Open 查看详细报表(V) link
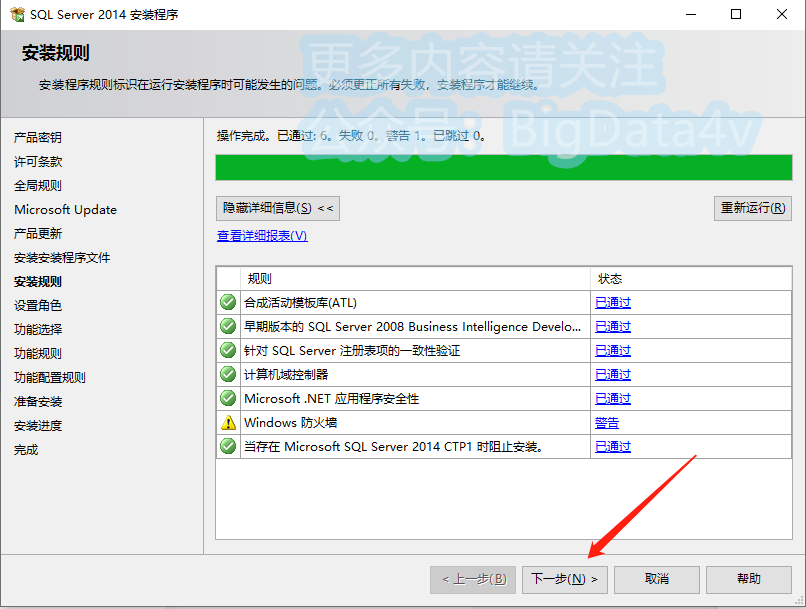The width and height of the screenshot is (806, 609). (x=262, y=236)
